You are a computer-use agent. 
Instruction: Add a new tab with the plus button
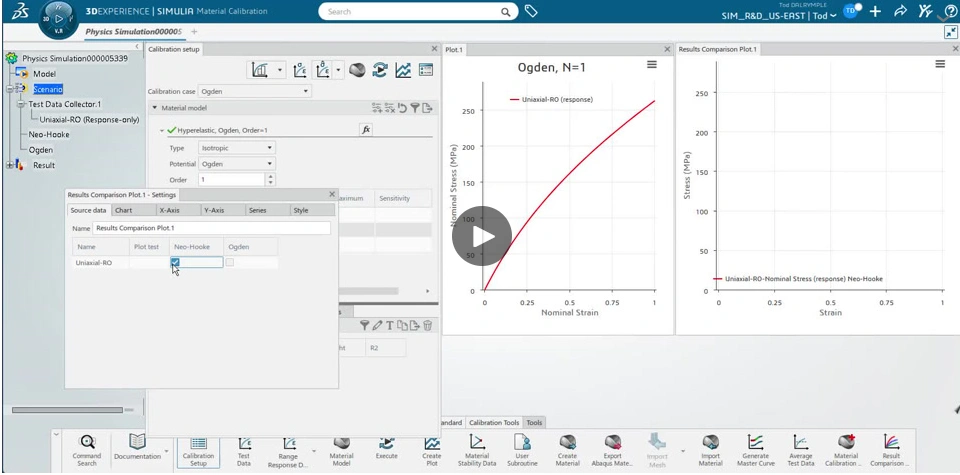pos(194,31)
